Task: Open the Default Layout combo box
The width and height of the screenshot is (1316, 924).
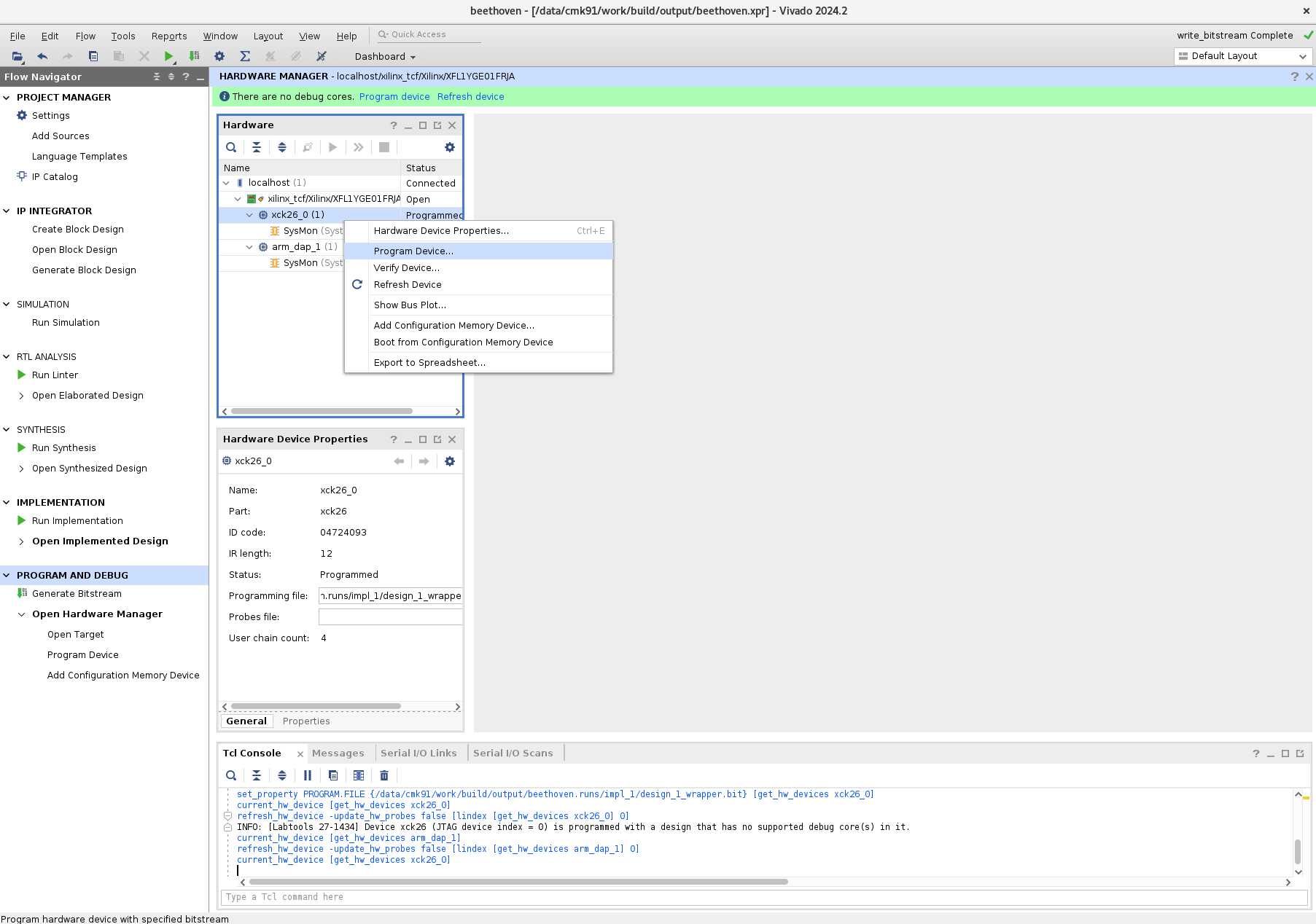Action: click(x=1243, y=56)
